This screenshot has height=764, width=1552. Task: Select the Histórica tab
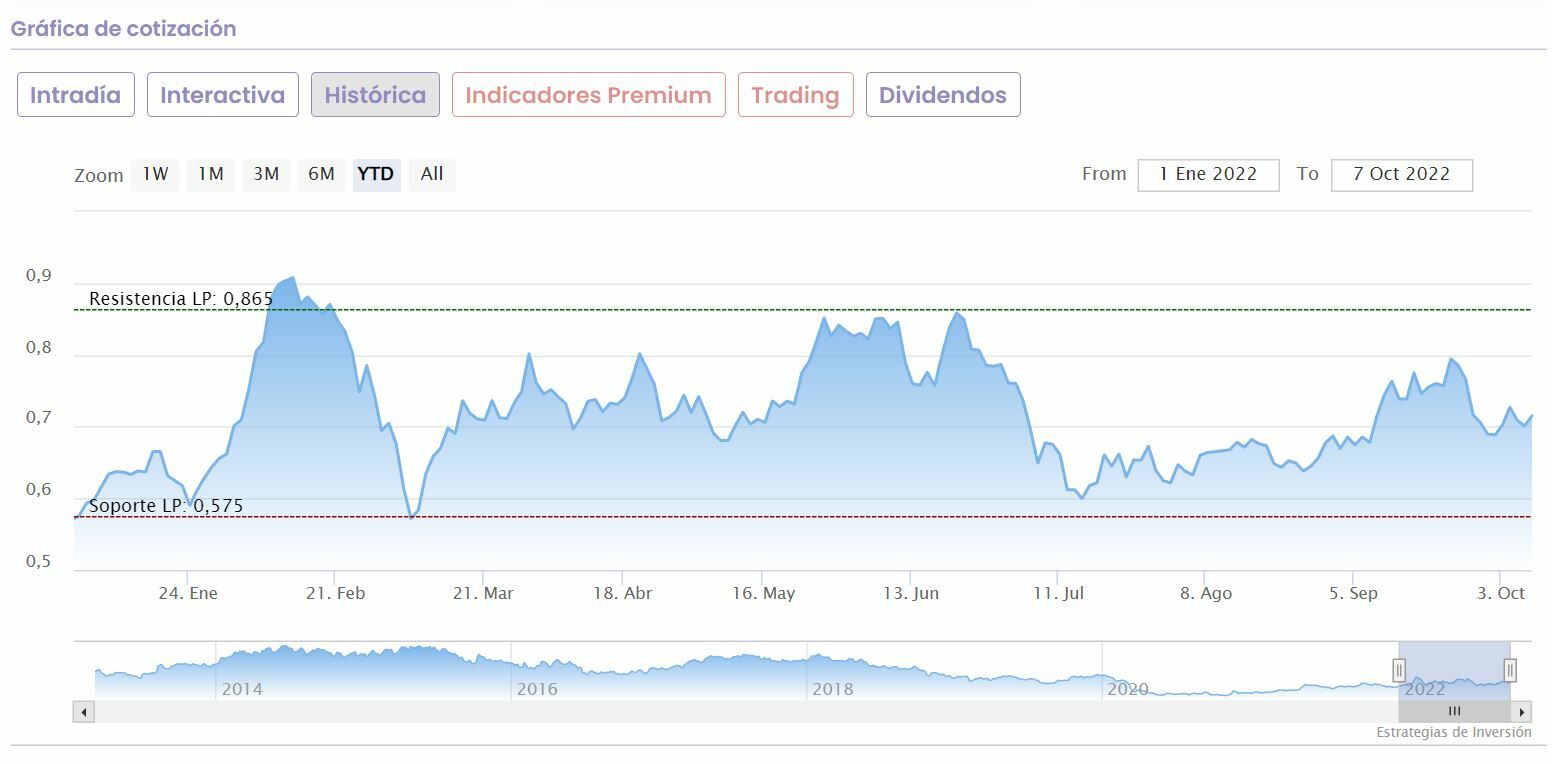coord(375,95)
